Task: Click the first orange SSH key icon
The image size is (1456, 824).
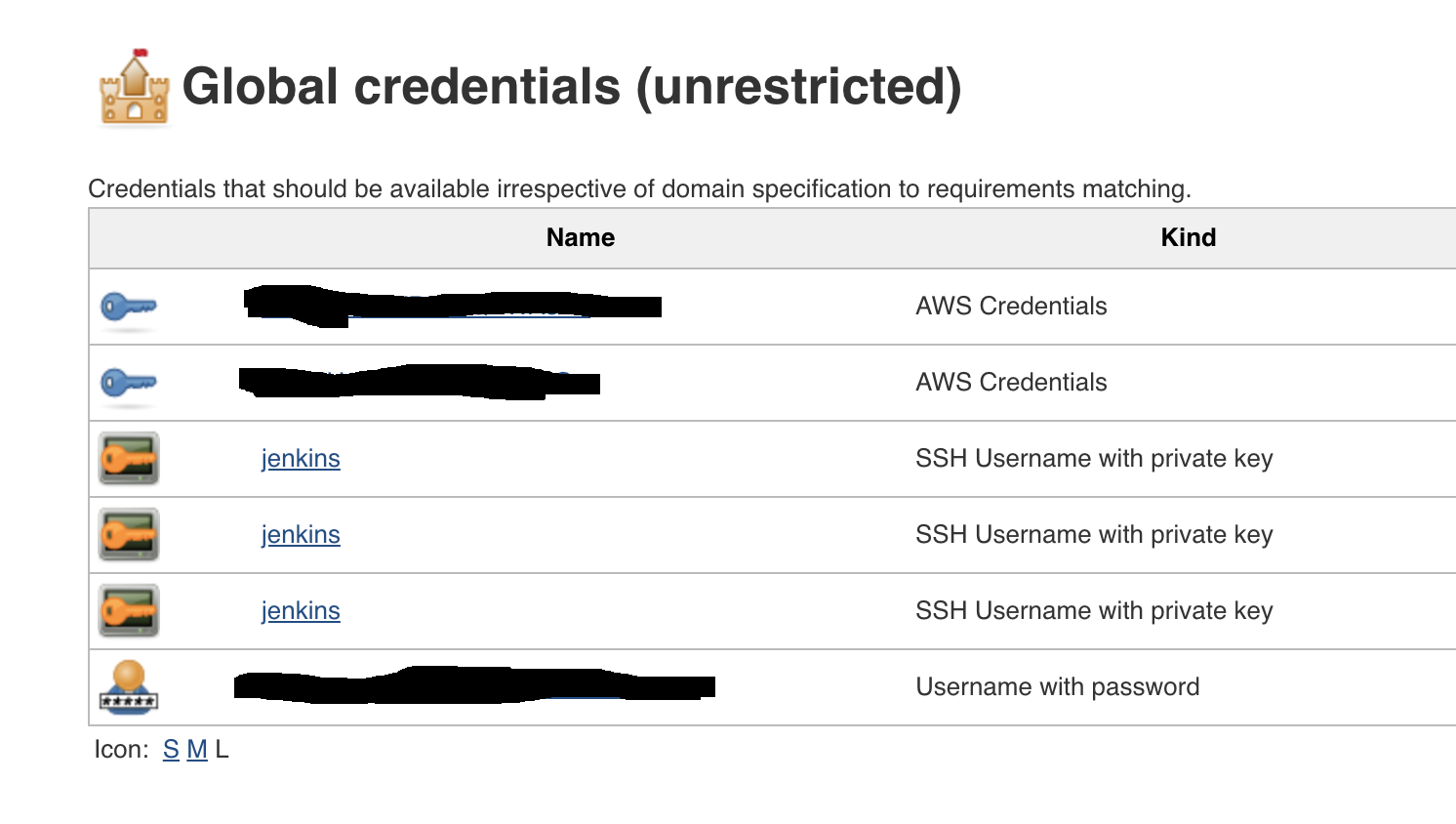Action: tap(129, 459)
